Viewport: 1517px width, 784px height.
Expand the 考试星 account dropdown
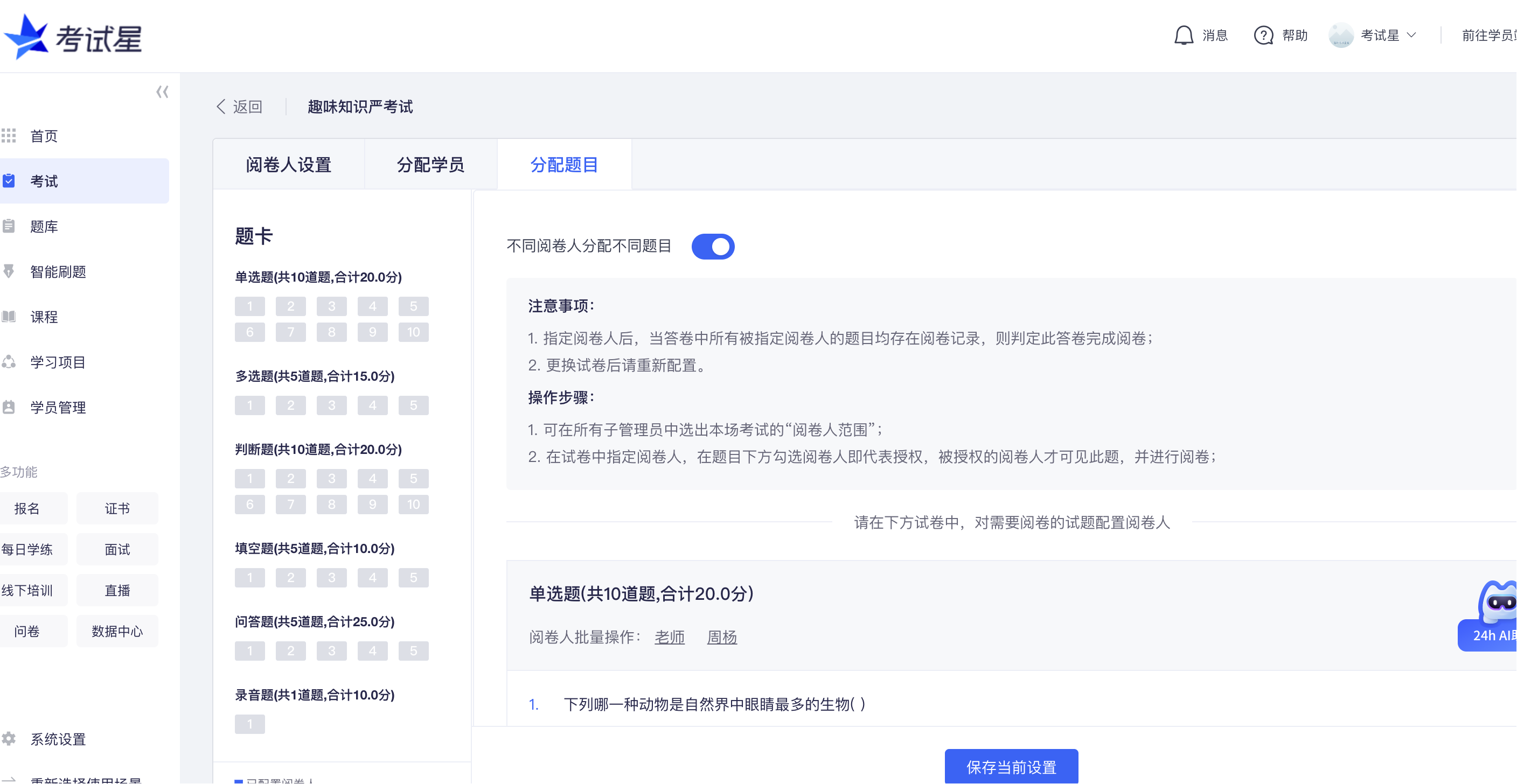coord(1411,36)
